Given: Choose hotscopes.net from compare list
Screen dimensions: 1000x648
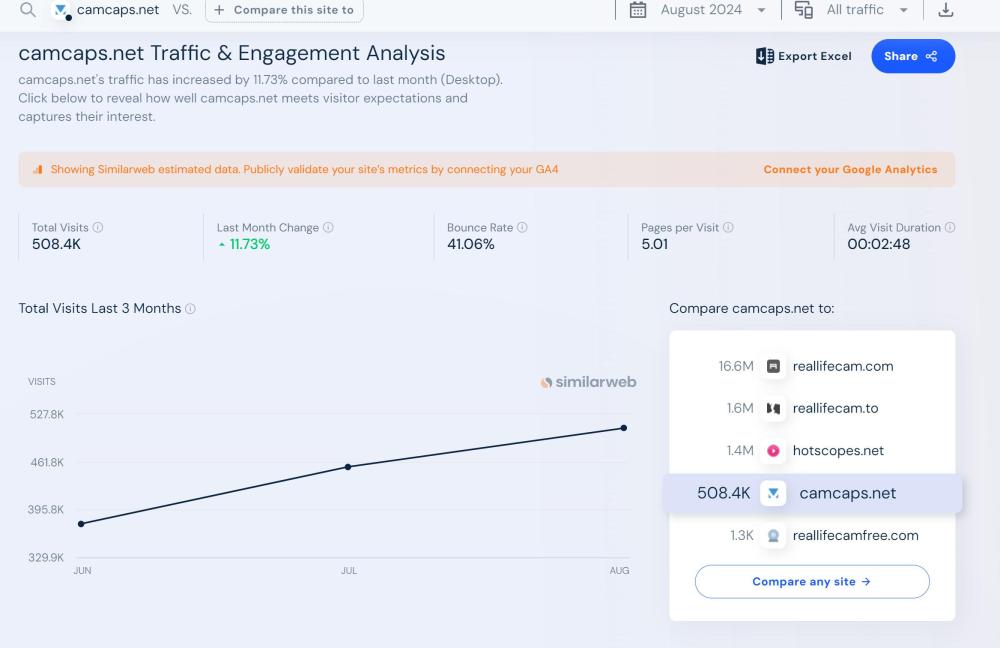Looking at the screenshot, I should tap(837, 451).
